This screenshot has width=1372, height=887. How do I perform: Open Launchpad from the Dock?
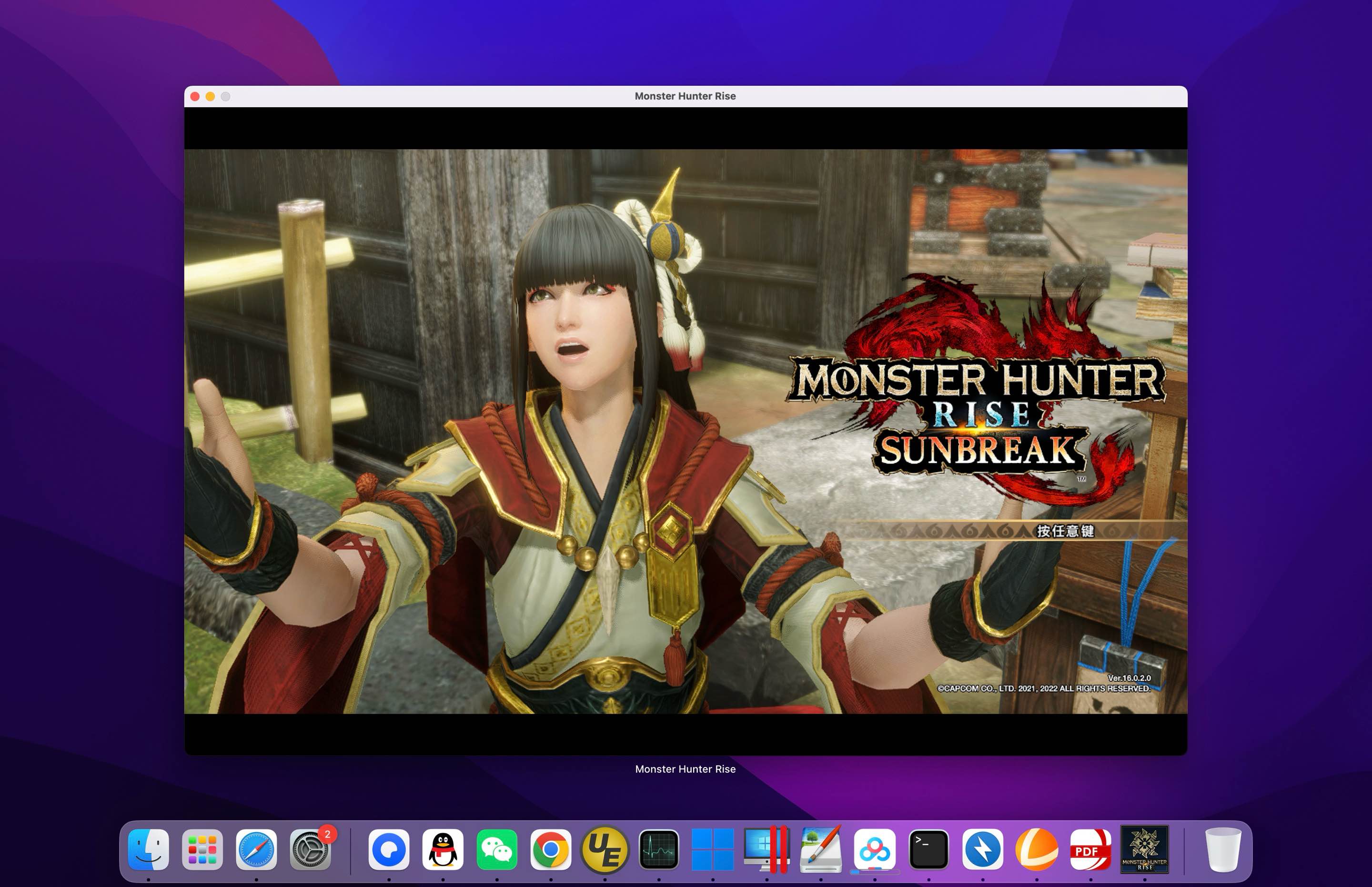(202, 849)
